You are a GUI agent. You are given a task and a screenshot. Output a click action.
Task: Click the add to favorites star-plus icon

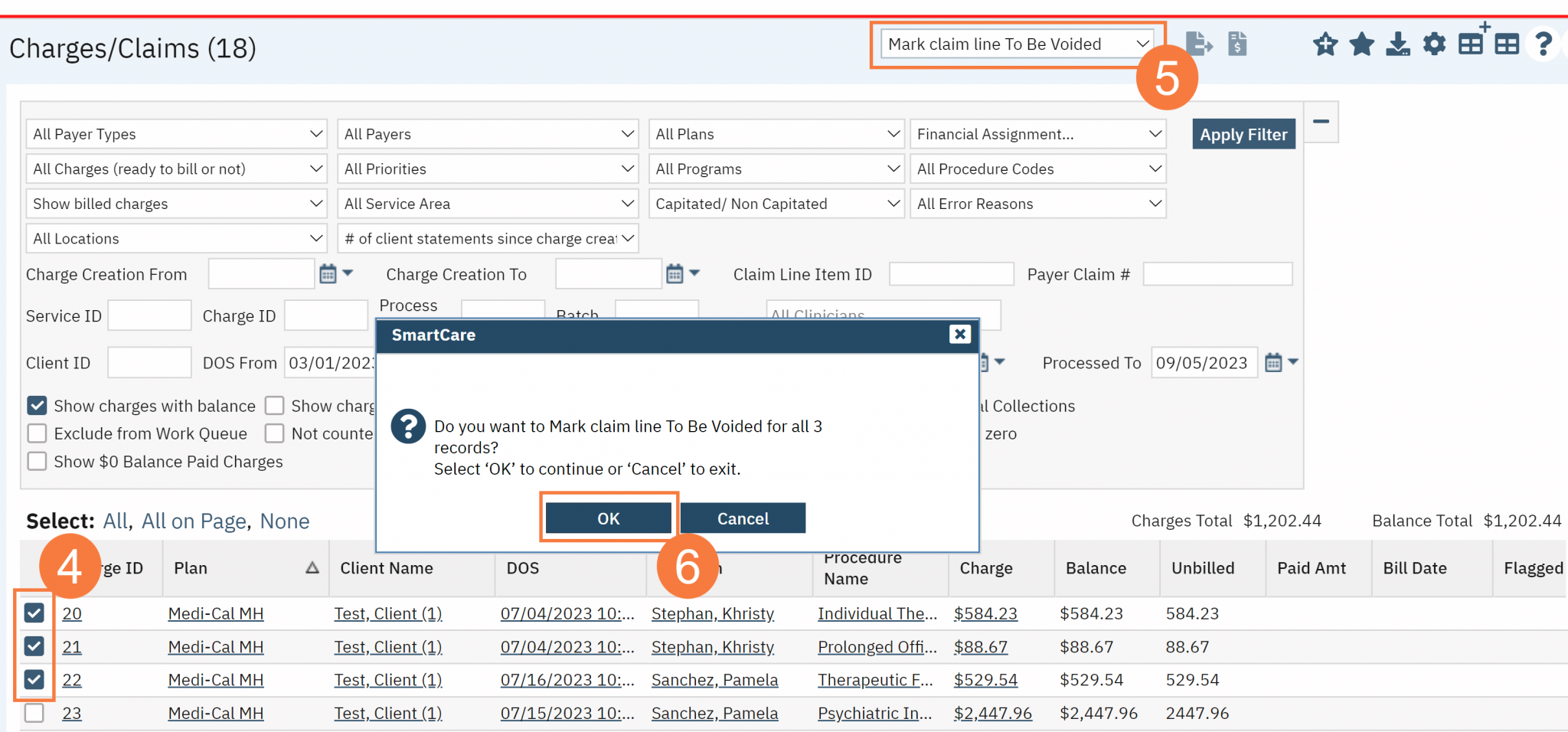click(x=1325, y=44)
